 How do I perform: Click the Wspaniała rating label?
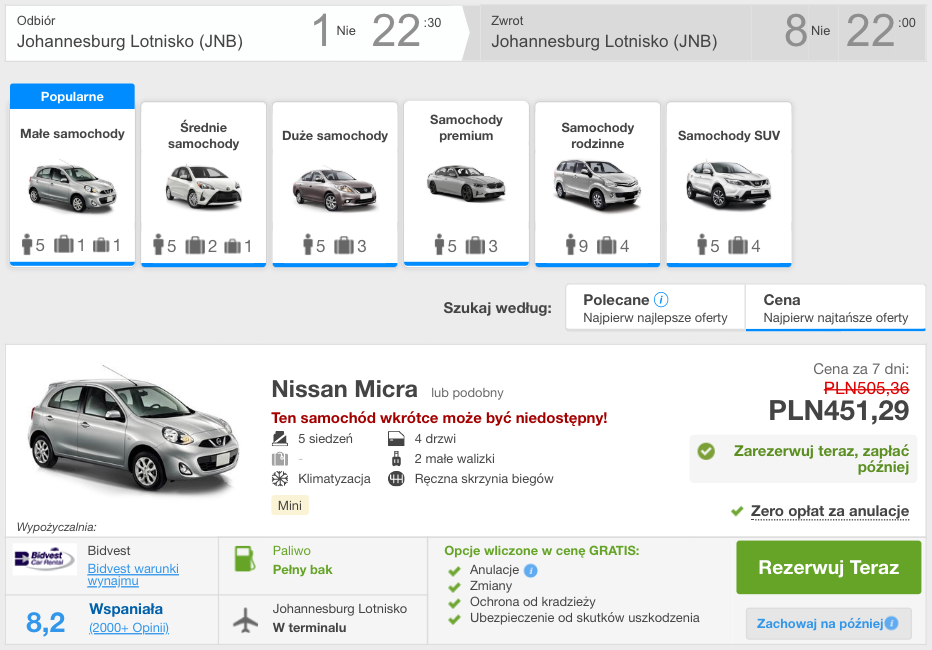tap(126, 609)
